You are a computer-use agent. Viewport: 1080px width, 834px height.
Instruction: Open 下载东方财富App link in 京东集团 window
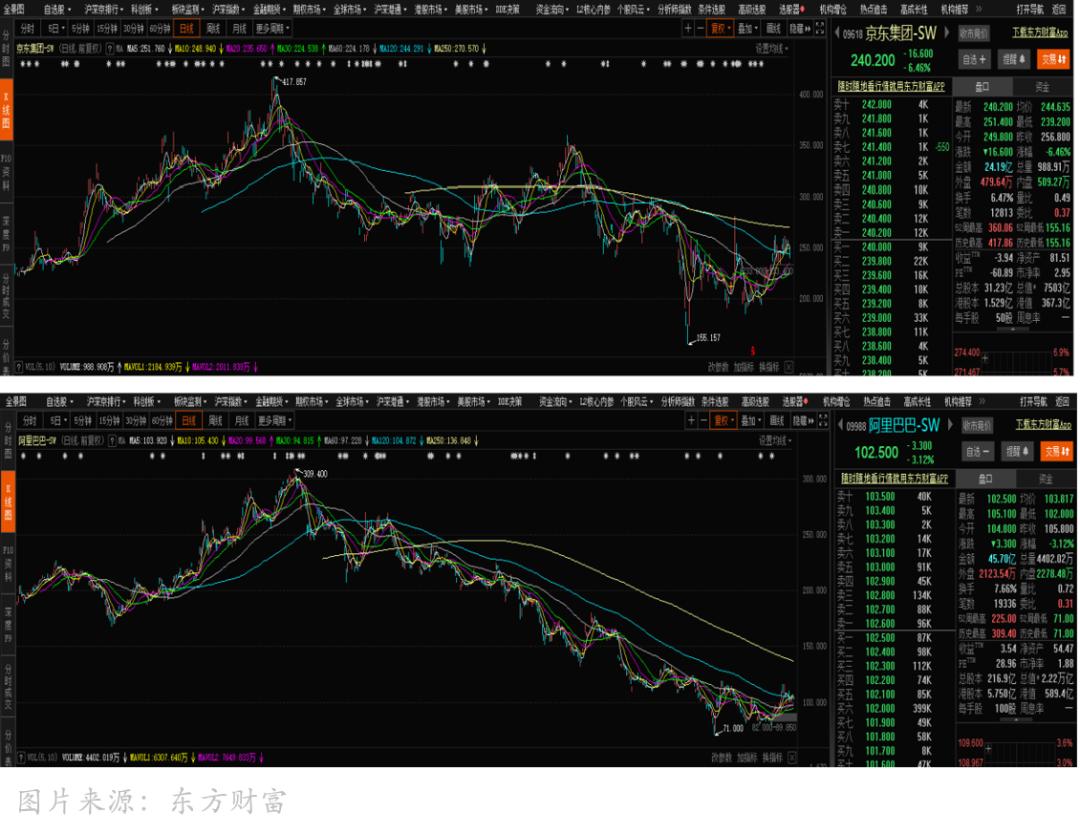click(x=1040, y=32)
